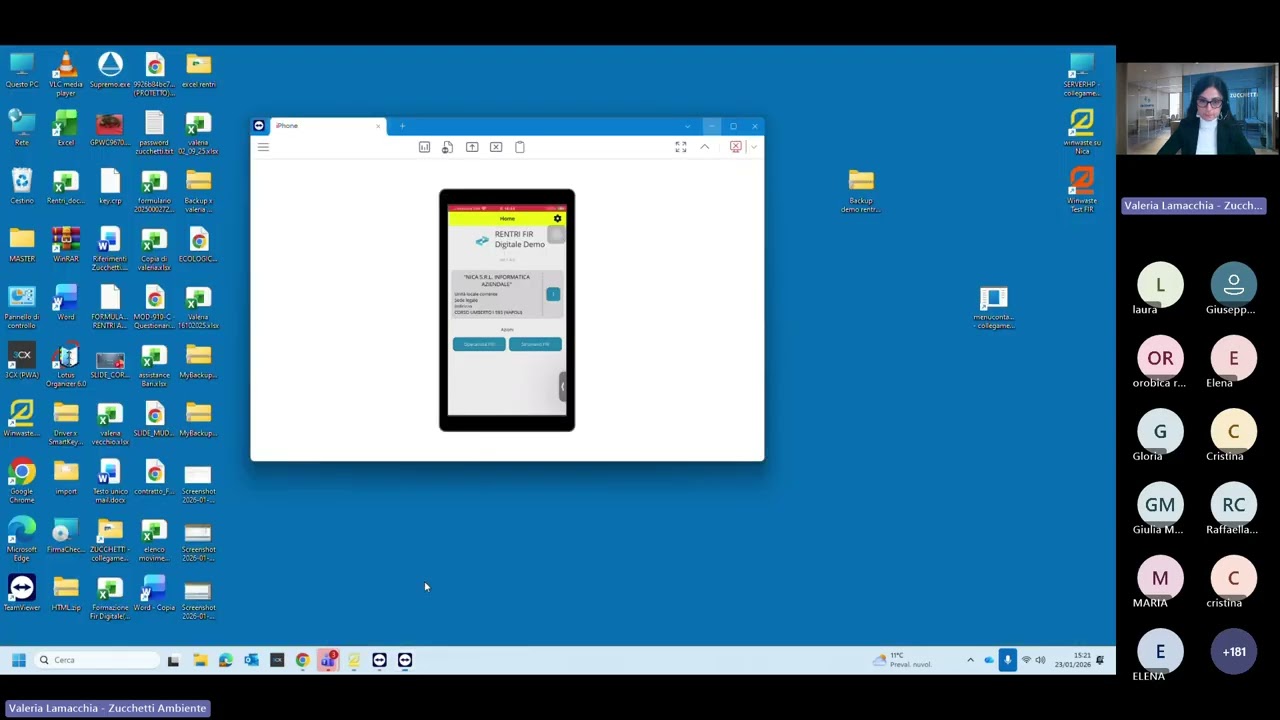Show the +181 additional participants
The width and height of the screenshot is (1280, 720).
pos(1234,652)
